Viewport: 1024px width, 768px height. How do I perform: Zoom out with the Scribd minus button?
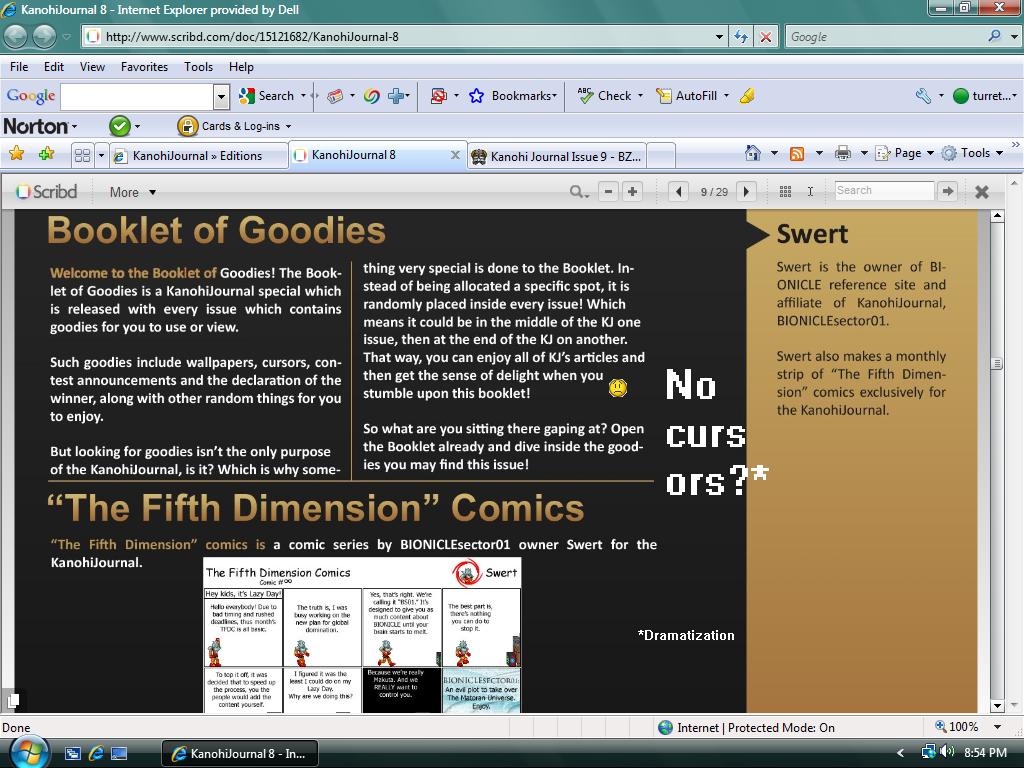[608, 191]
